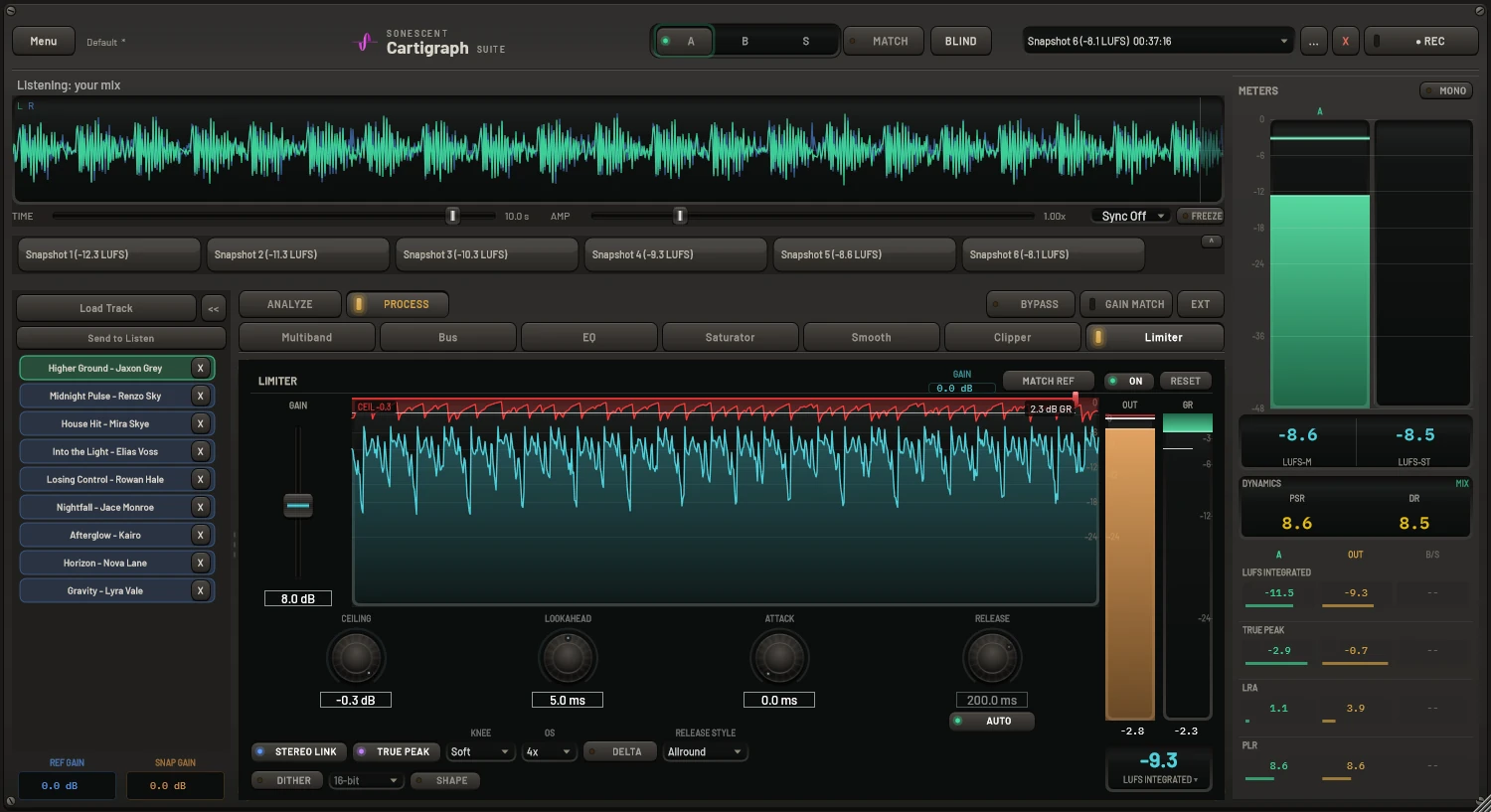This screenshot has height=812, width=1491.
Task: Open release style Allround dropdown
Action: (x=705, y=752)
